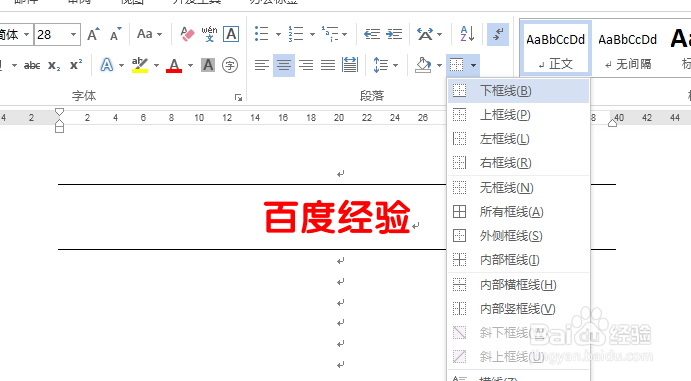Sort text with A-Z sort button

[467, 34]
